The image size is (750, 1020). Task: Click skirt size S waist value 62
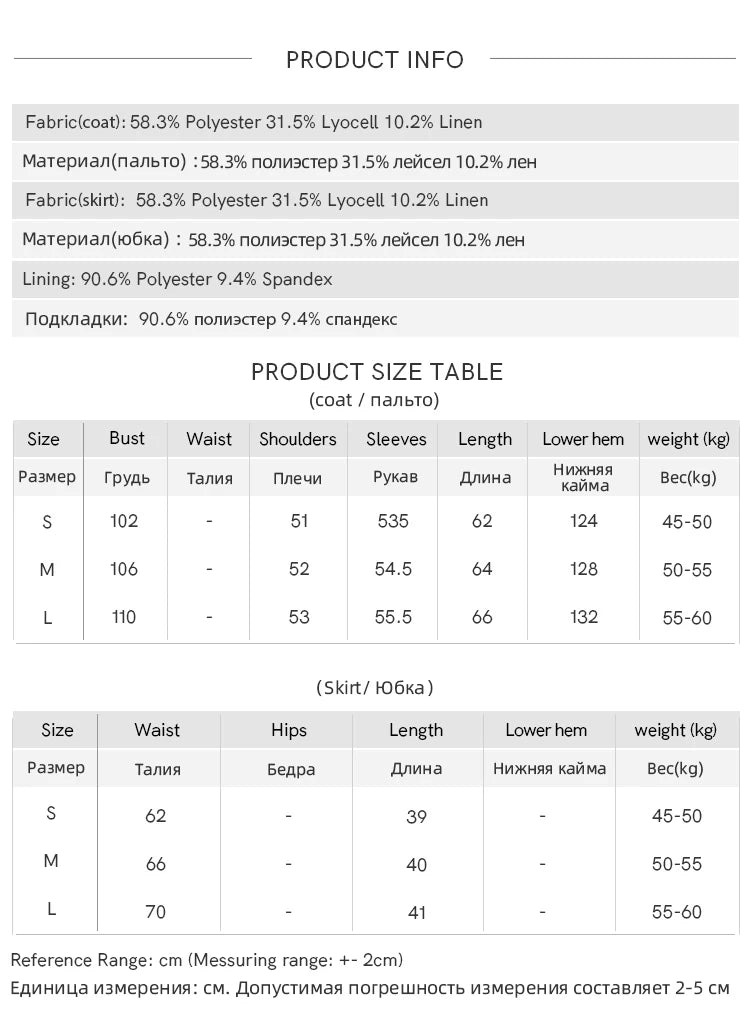(155, 816)
